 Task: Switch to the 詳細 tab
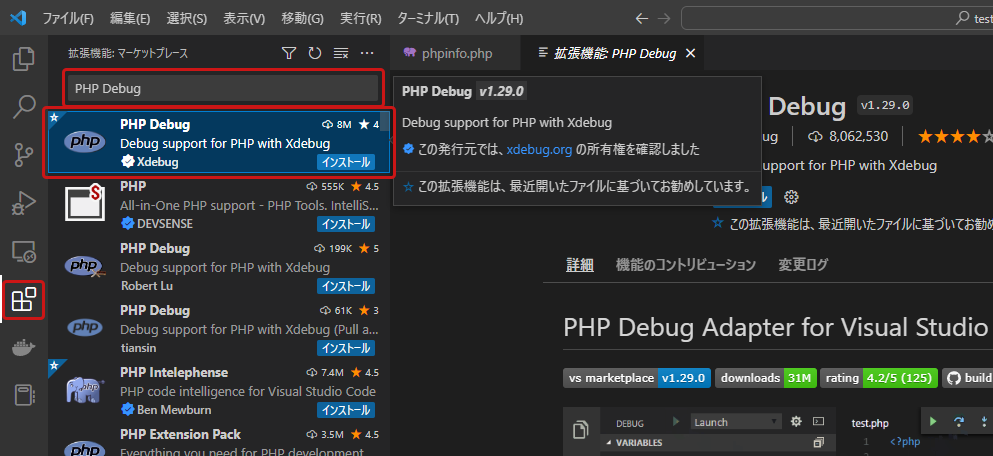pyautogui.click(x=579, y=265)
